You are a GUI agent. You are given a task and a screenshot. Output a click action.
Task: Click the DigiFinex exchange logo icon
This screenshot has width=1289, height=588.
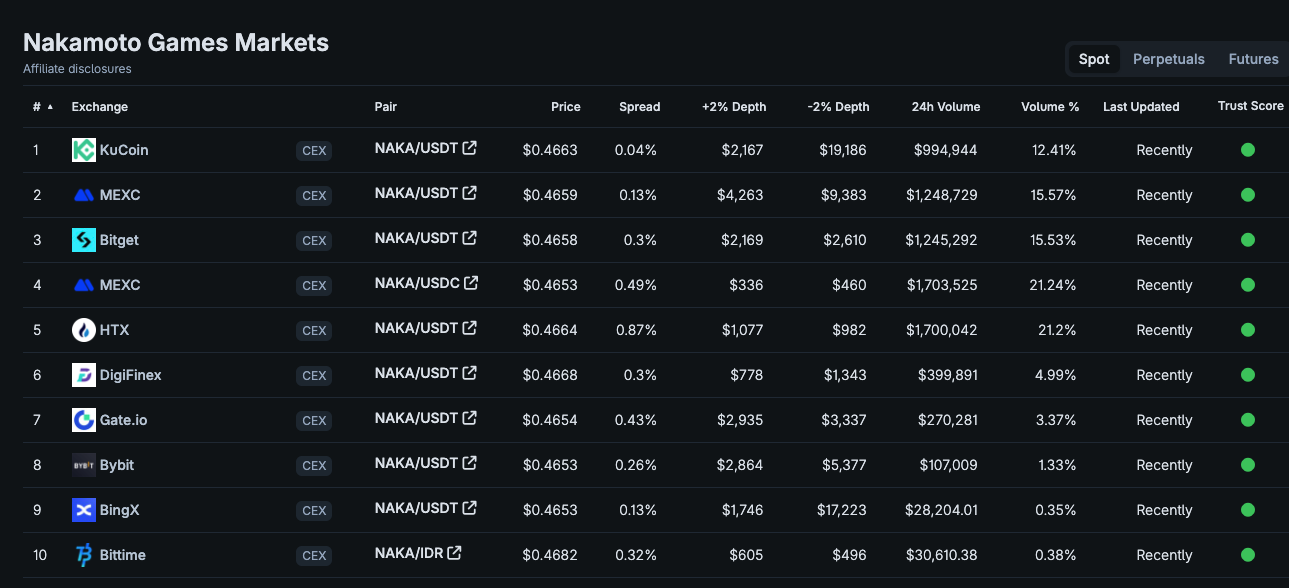pos(84,375)
